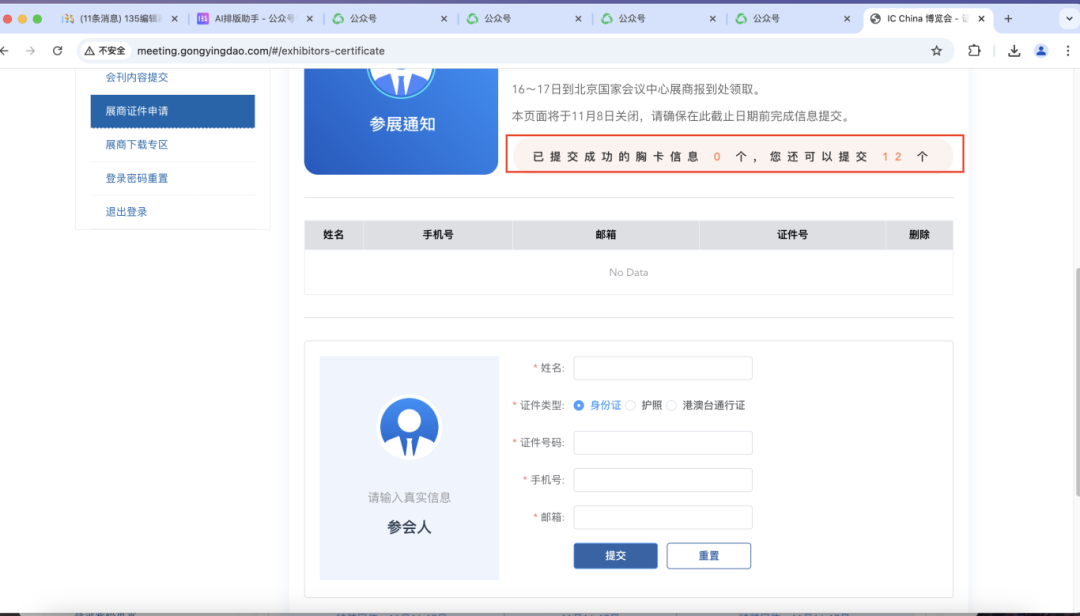Viewport: 1080px width, 616px height.
Task: Click the page vertical scrollbar
Action: pos(1077,382)
